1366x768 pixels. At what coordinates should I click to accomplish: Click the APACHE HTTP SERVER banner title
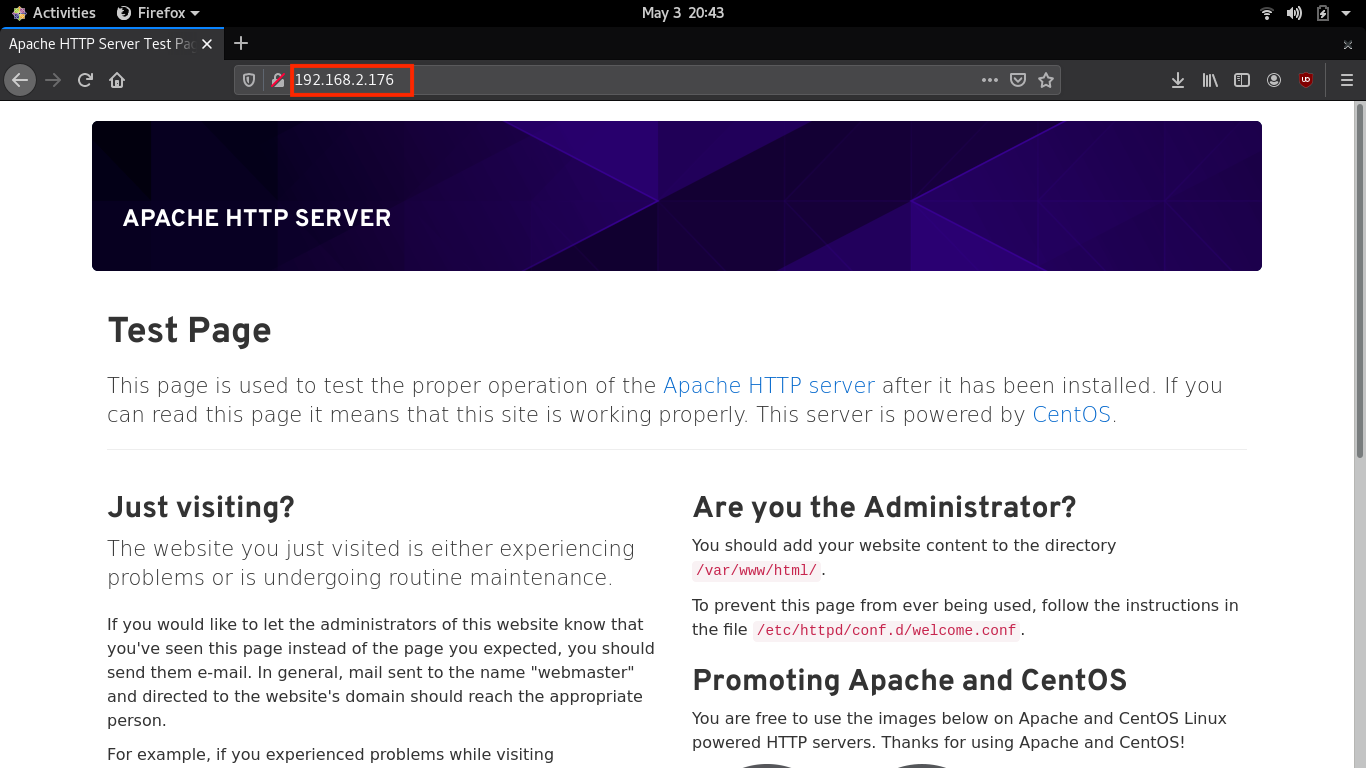pyautogui.click(x=257, y=218)
